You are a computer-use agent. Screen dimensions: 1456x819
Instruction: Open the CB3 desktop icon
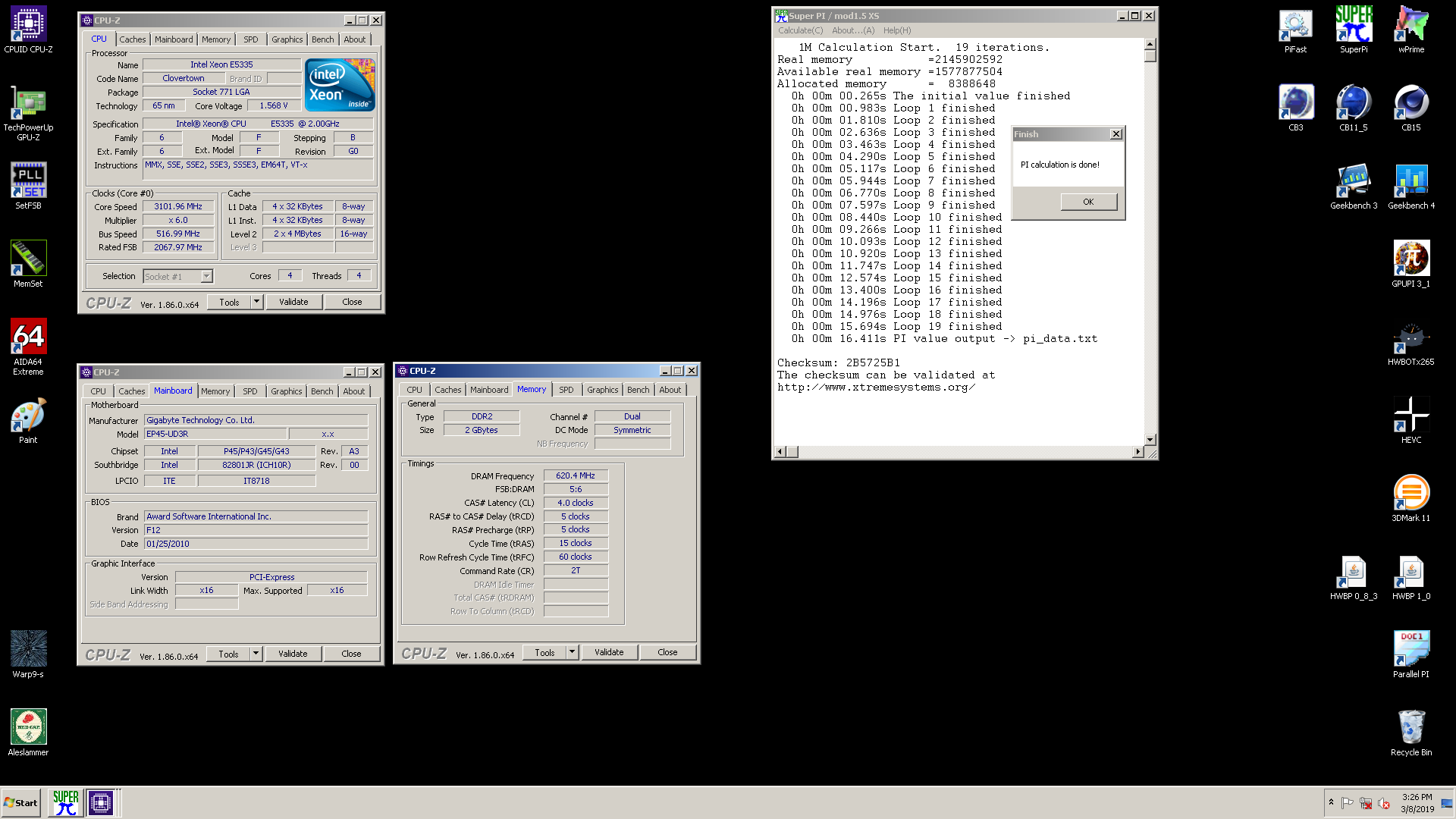(1295, 108)
